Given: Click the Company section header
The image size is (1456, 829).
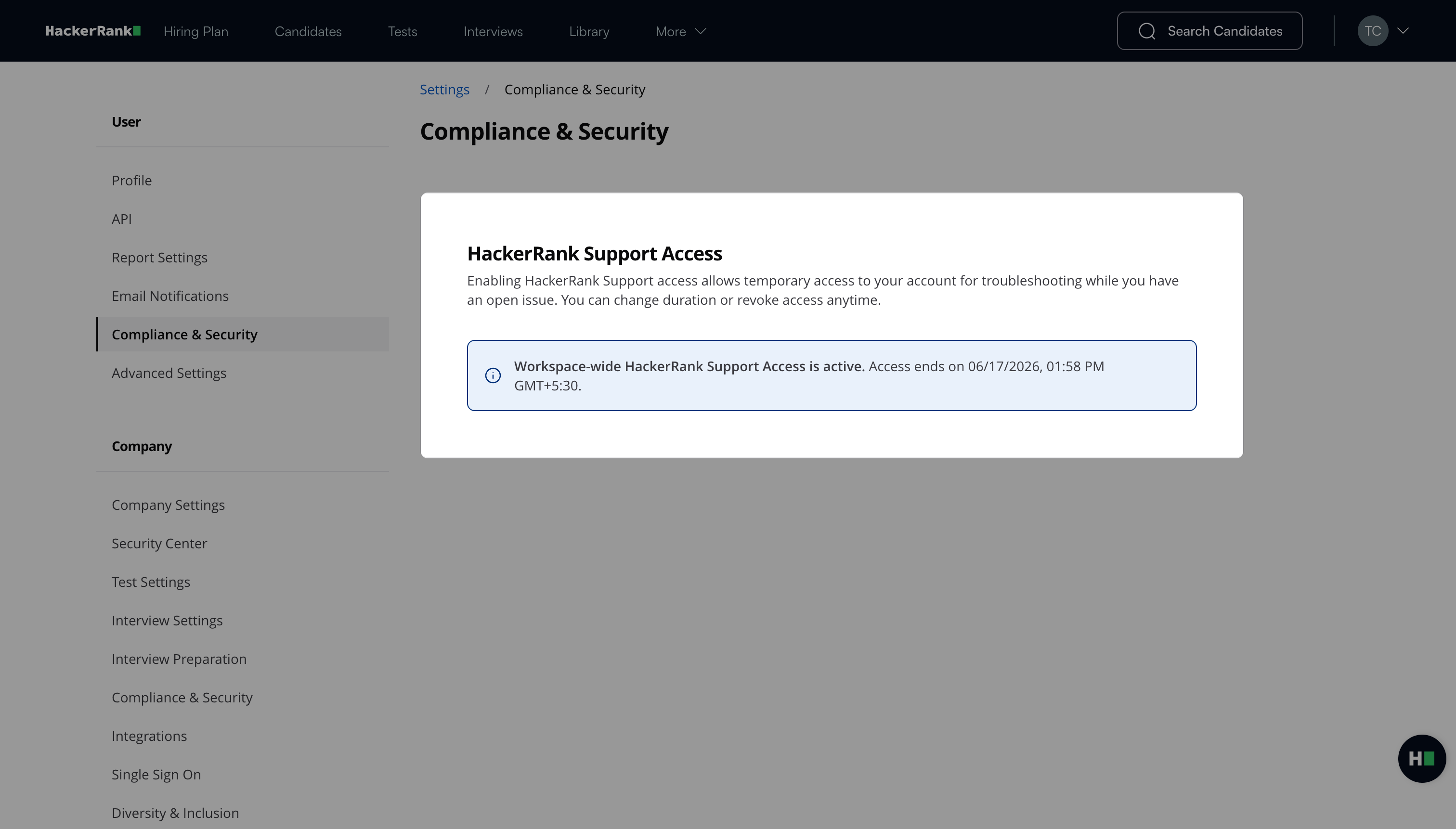Looking at the screenshot, I should point(142,446).
